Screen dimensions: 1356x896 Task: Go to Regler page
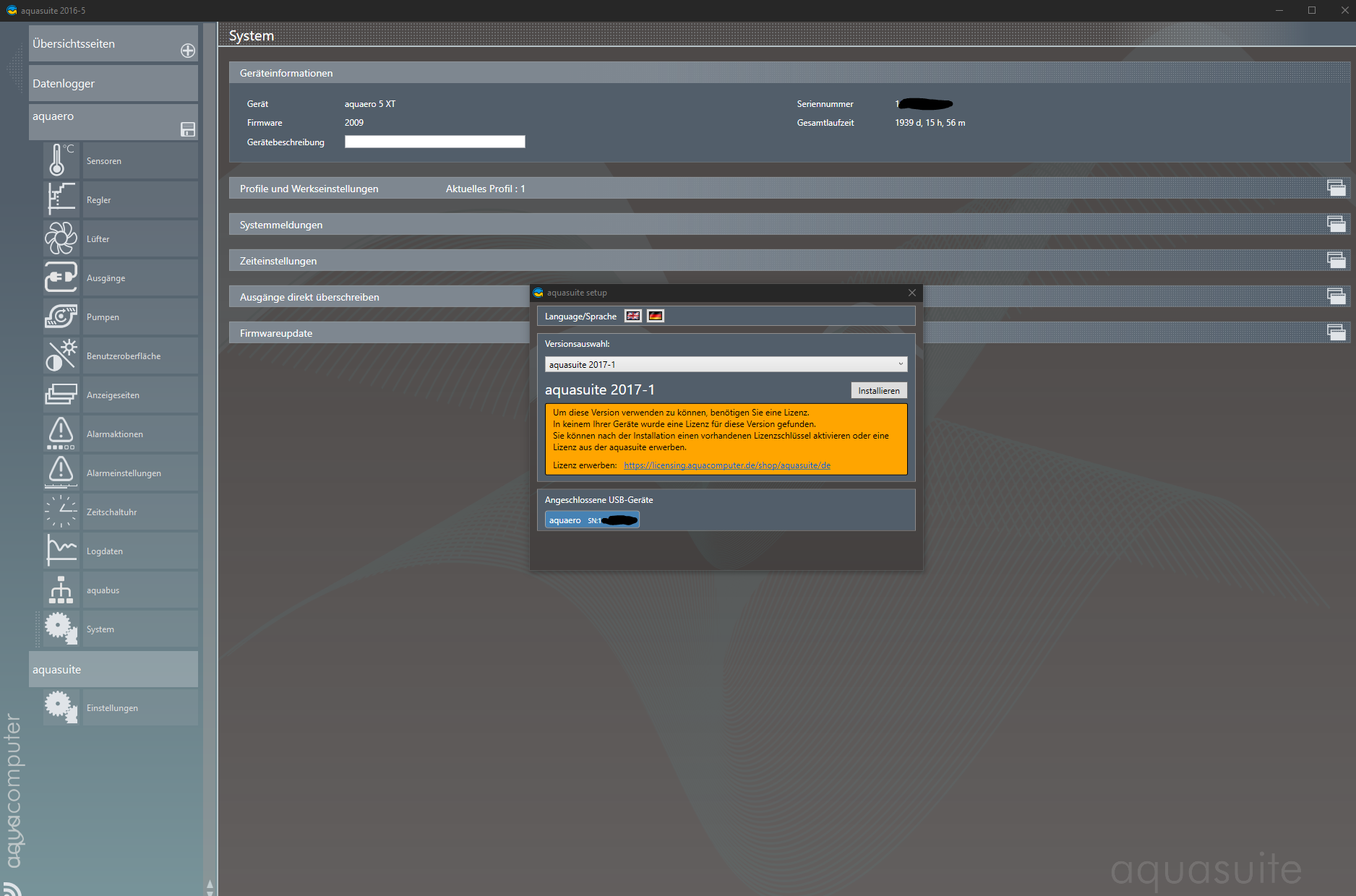(x=140, y=199)
